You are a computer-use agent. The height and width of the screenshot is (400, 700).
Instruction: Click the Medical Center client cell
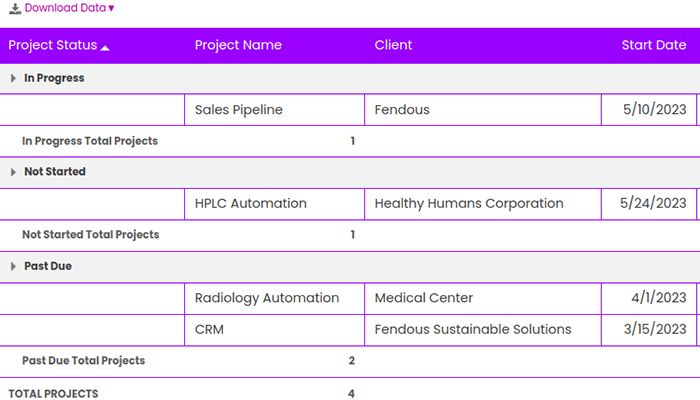coord(424,298)
